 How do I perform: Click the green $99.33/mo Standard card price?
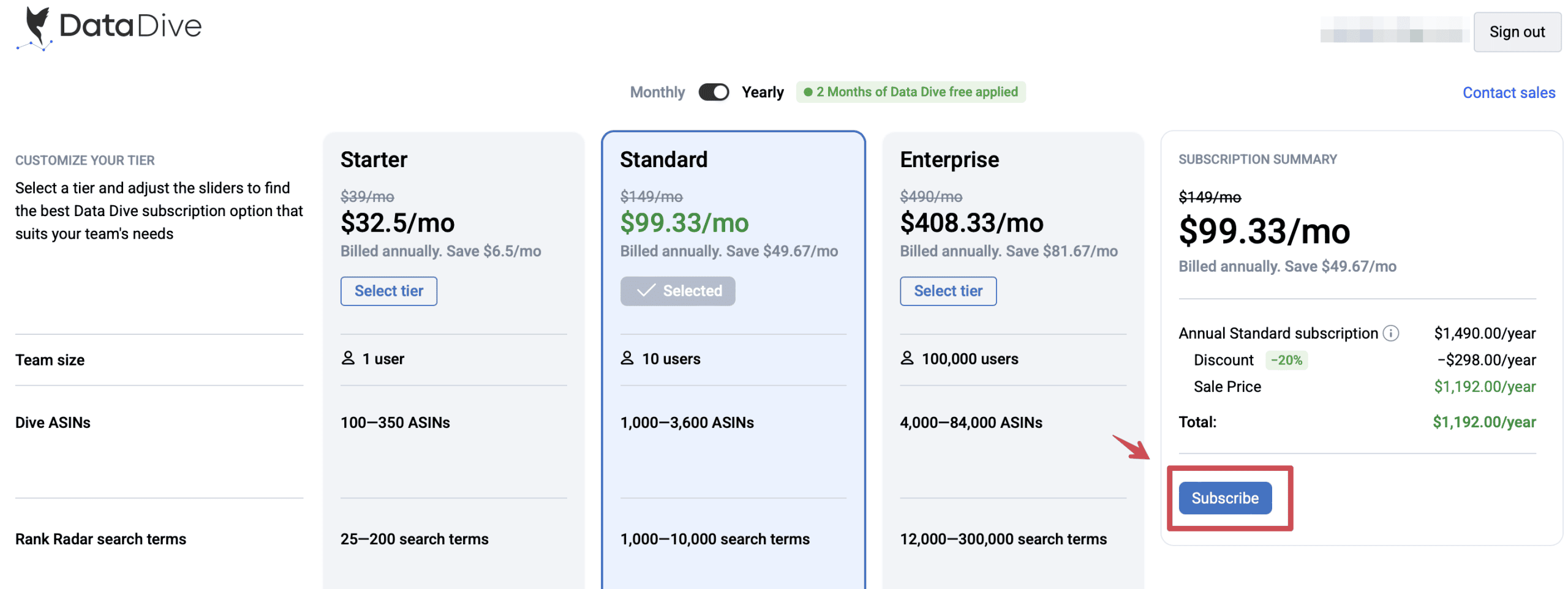(684, 223)
